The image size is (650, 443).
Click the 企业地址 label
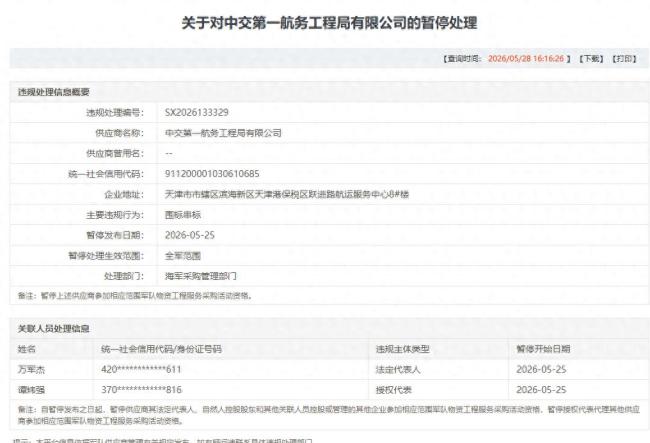[124, 194]
